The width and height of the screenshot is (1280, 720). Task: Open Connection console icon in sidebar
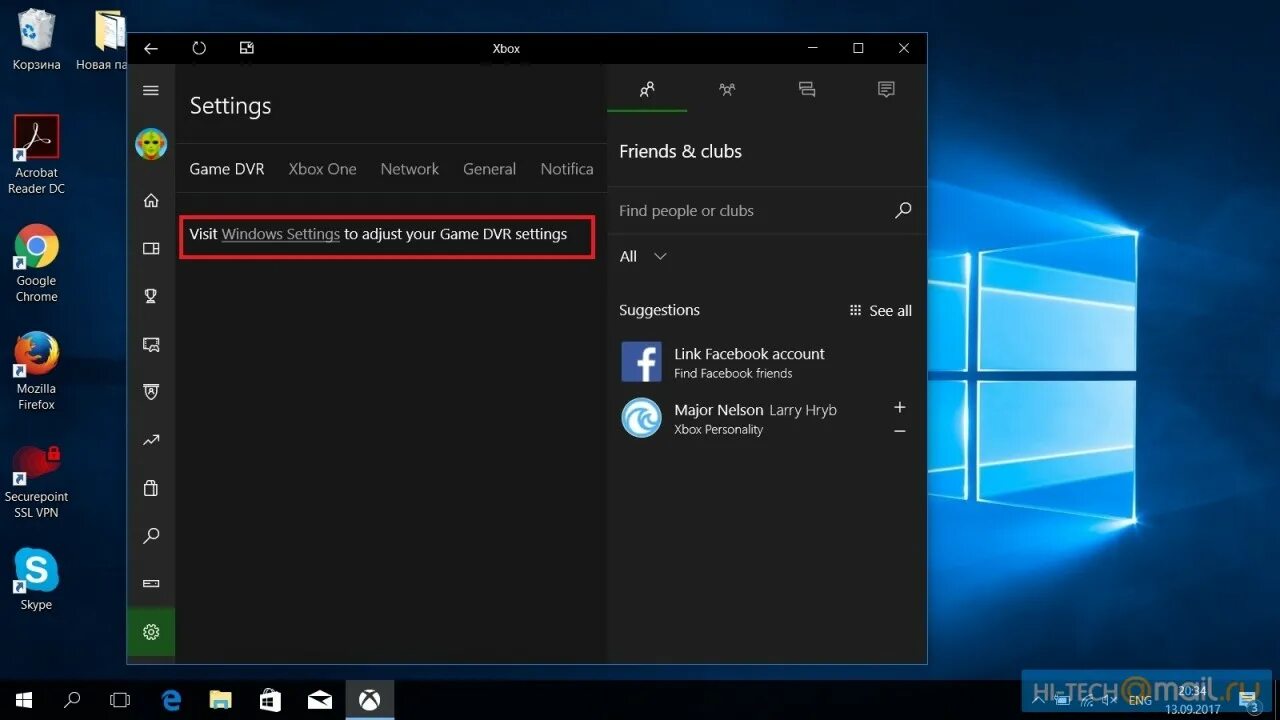click(x=151, y=583)
